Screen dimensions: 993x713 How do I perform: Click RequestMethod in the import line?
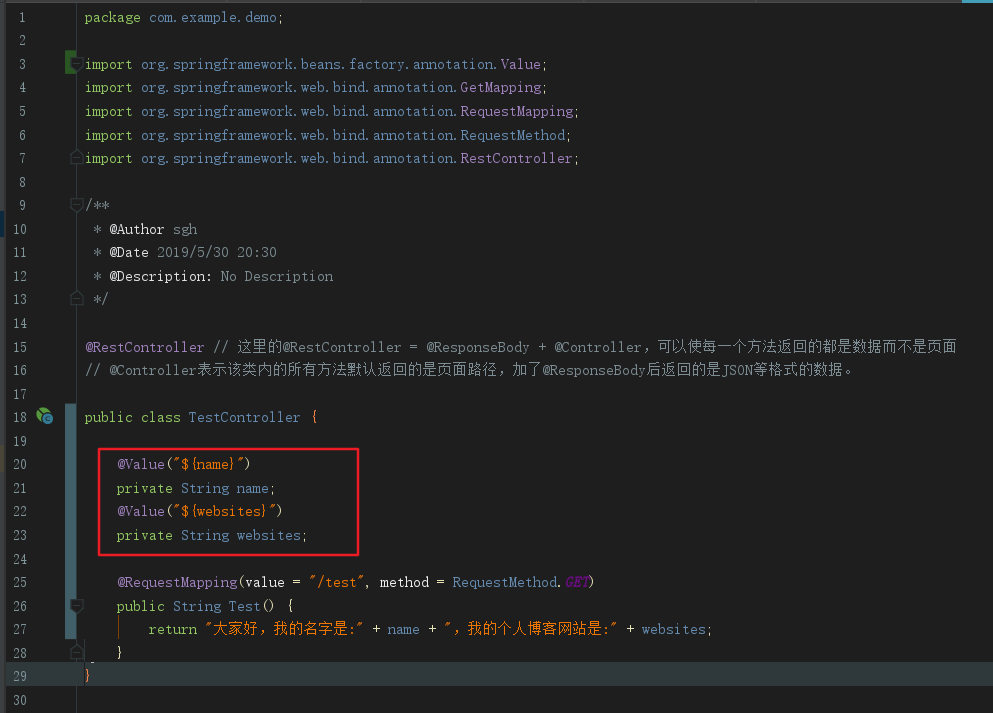[x=512, y=135]
